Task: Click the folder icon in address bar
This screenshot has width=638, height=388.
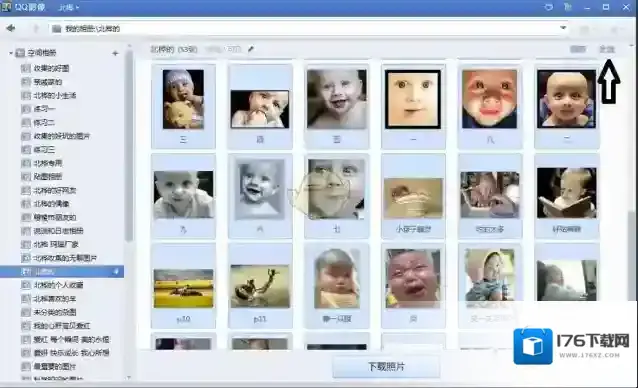Action: point(57,28)
